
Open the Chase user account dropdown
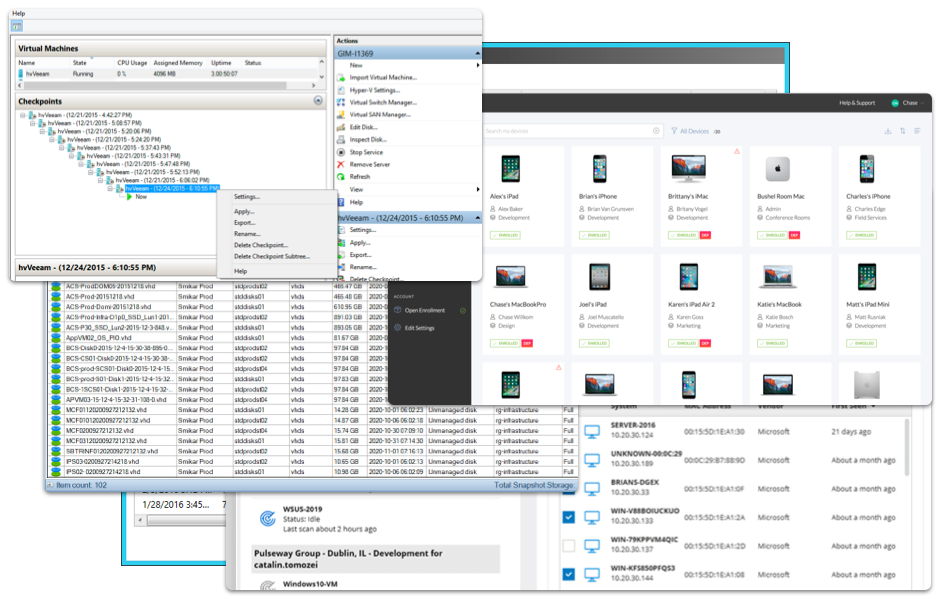coord(907,103)
